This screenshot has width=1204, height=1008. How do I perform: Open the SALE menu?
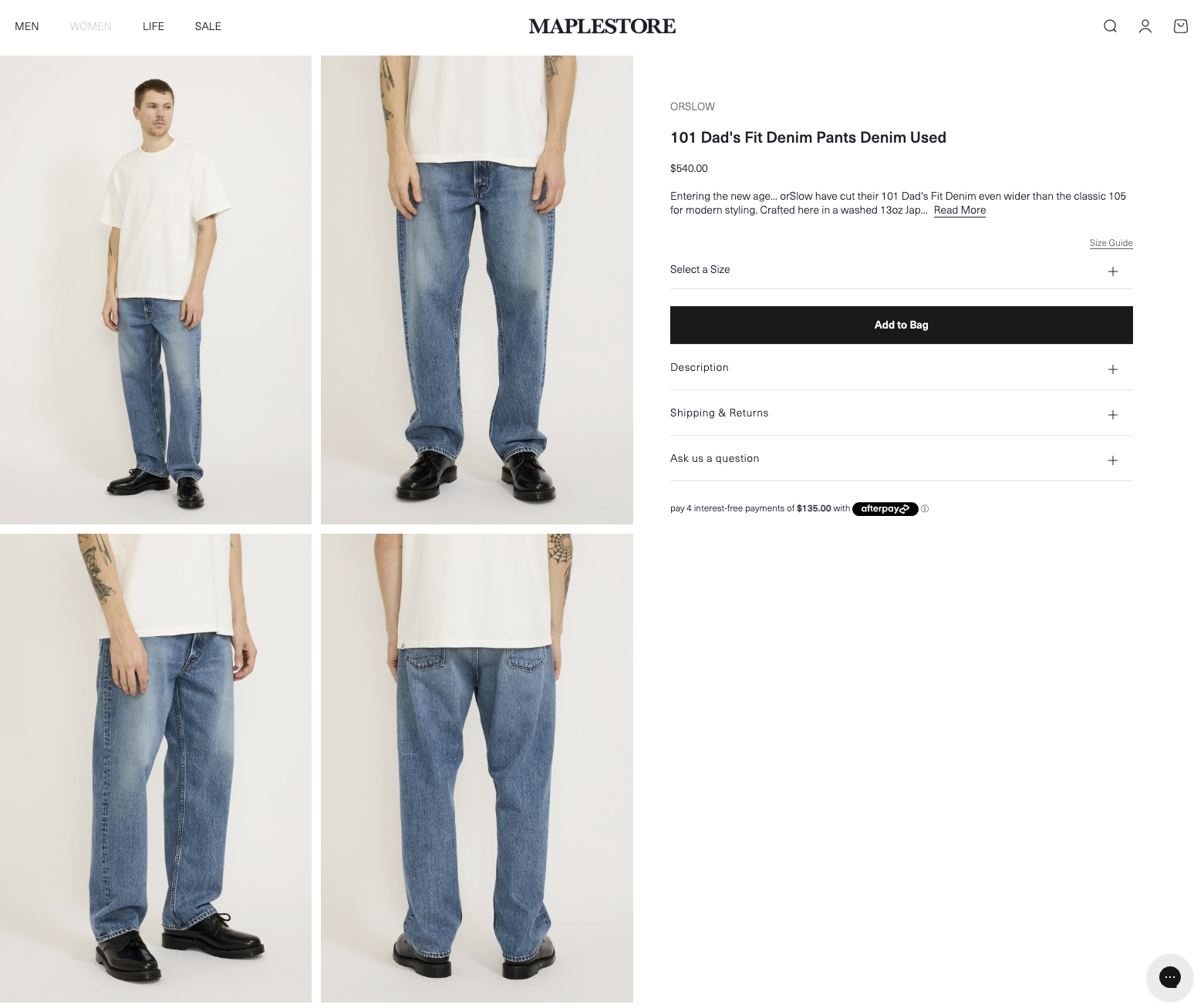208,26
